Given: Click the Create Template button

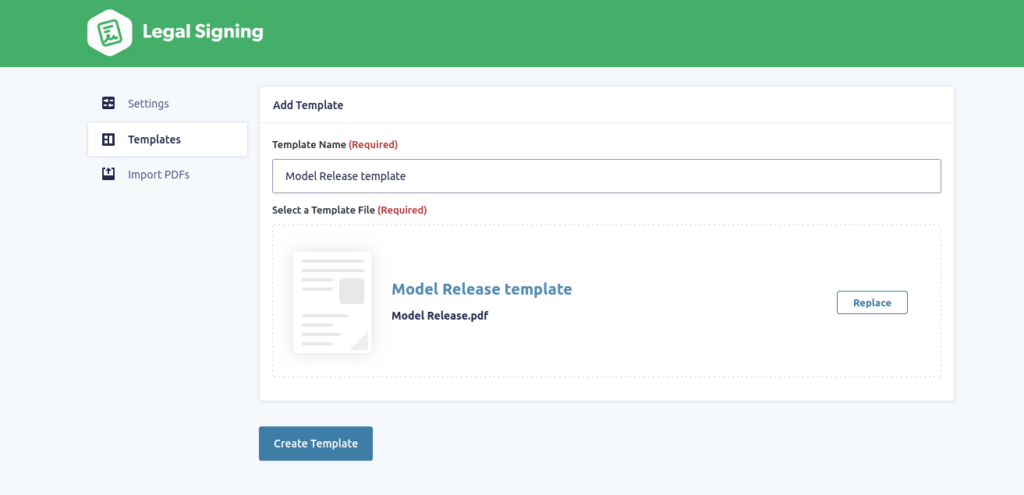Looking at the screenshot, I should (315, 443).
